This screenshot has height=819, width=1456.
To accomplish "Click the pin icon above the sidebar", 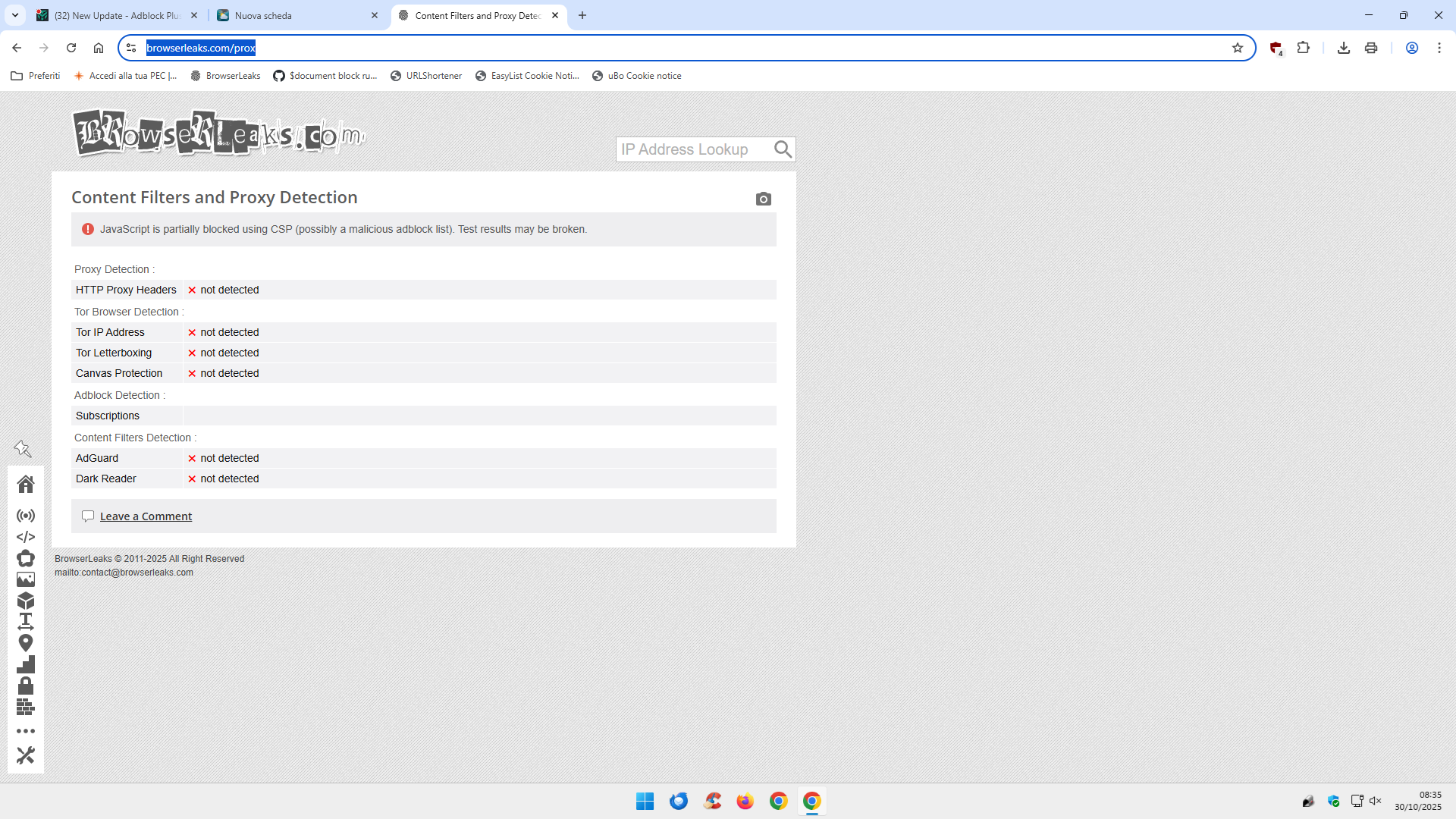I will click(x=23, y=449).
